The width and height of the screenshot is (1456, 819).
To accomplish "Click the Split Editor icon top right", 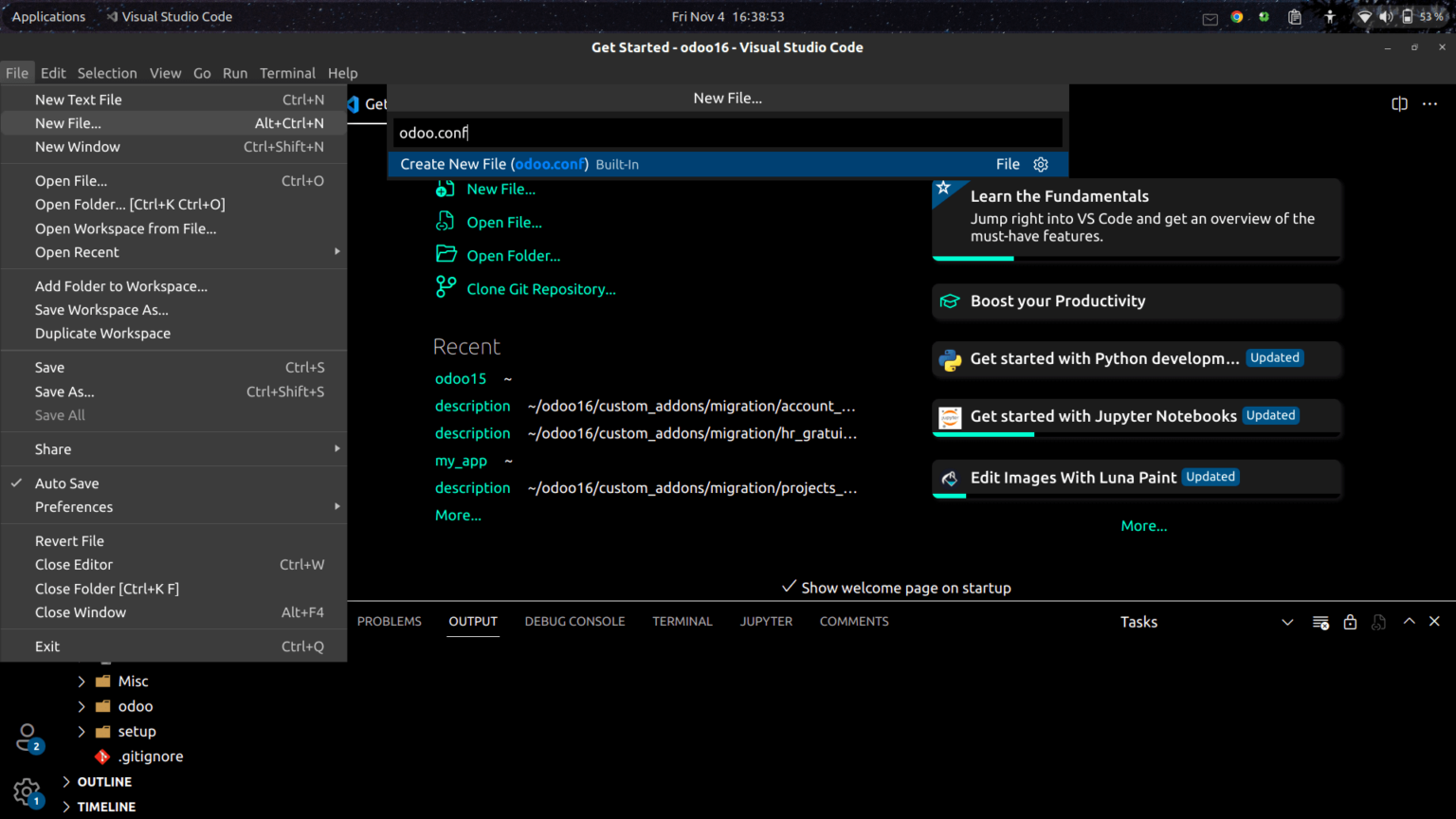I will pyautogui.click(x=1400, y=104).
